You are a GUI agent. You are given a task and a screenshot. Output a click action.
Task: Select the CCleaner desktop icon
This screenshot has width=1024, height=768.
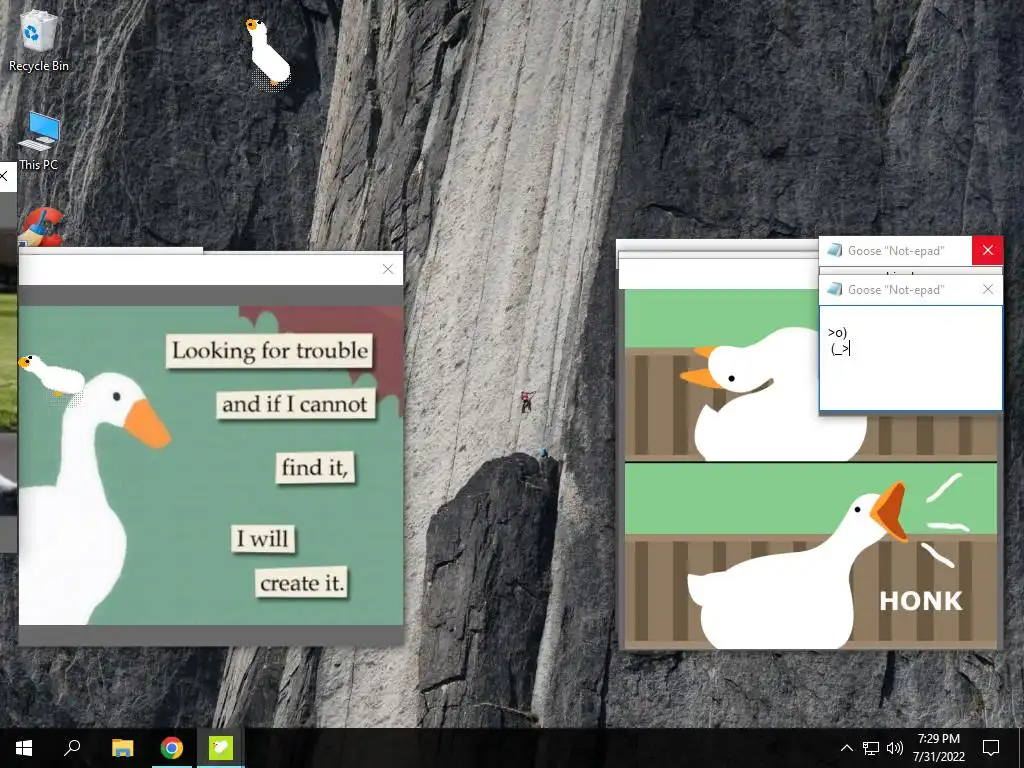pos(40,227)
